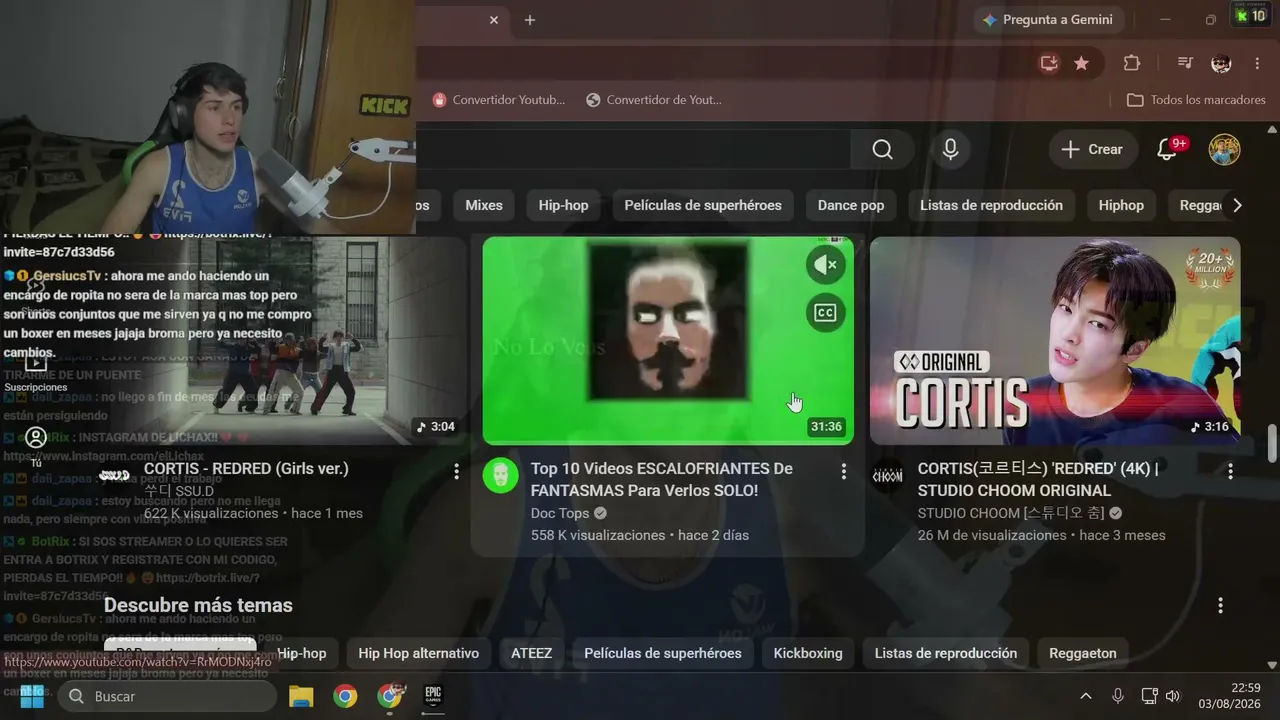Open File Explorer from the taskbar
The height and width of the screenshot is (720, 1280).
point(301,696)
